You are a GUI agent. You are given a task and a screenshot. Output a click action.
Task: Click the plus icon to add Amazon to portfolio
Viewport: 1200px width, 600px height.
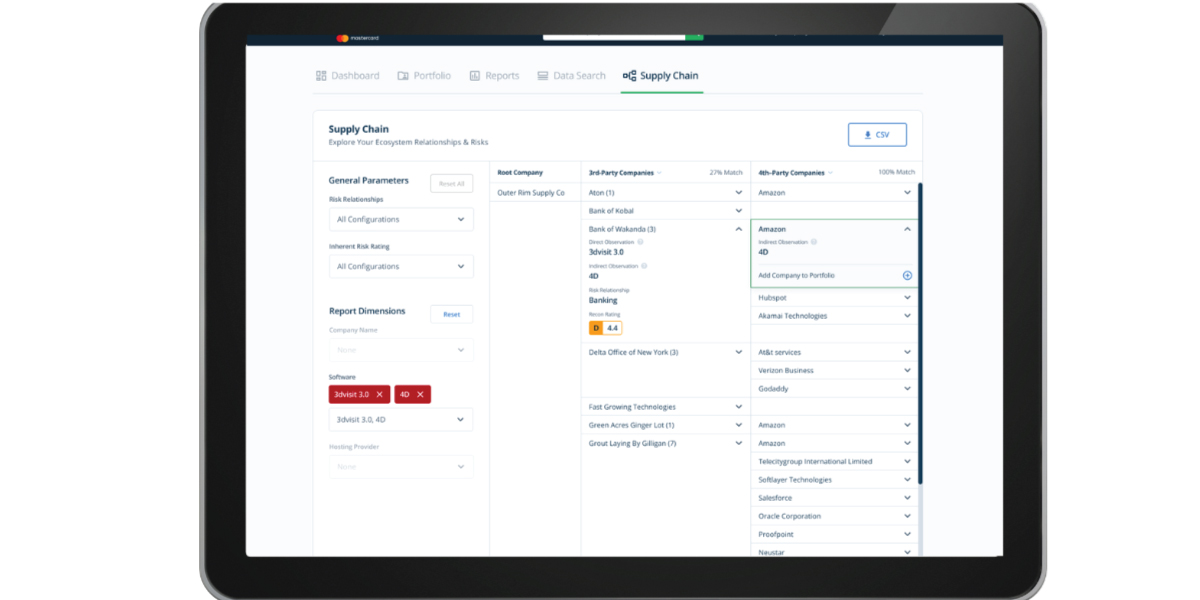click(908, 275)
